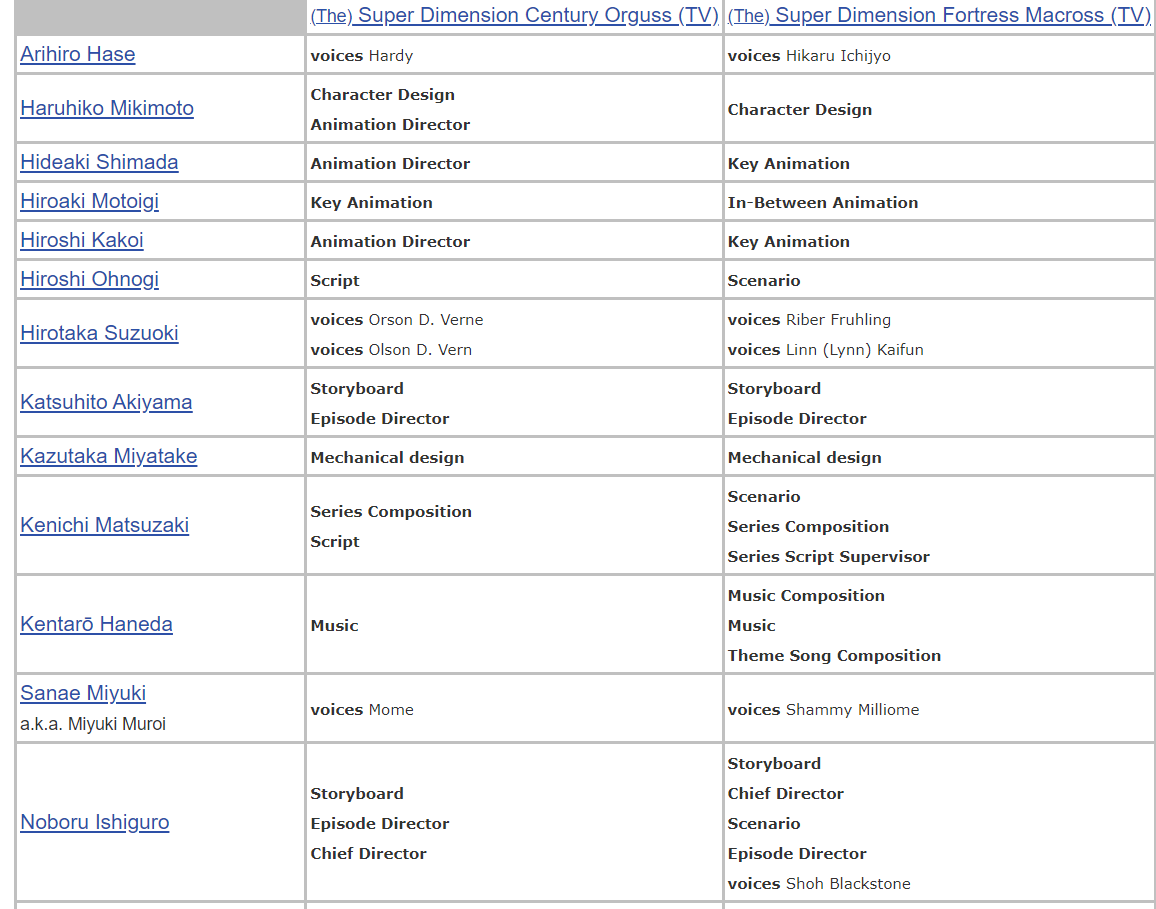Click Orguss 'Animation Director' in Shimada row
The image size is (1156, 909).
(390, 164)
